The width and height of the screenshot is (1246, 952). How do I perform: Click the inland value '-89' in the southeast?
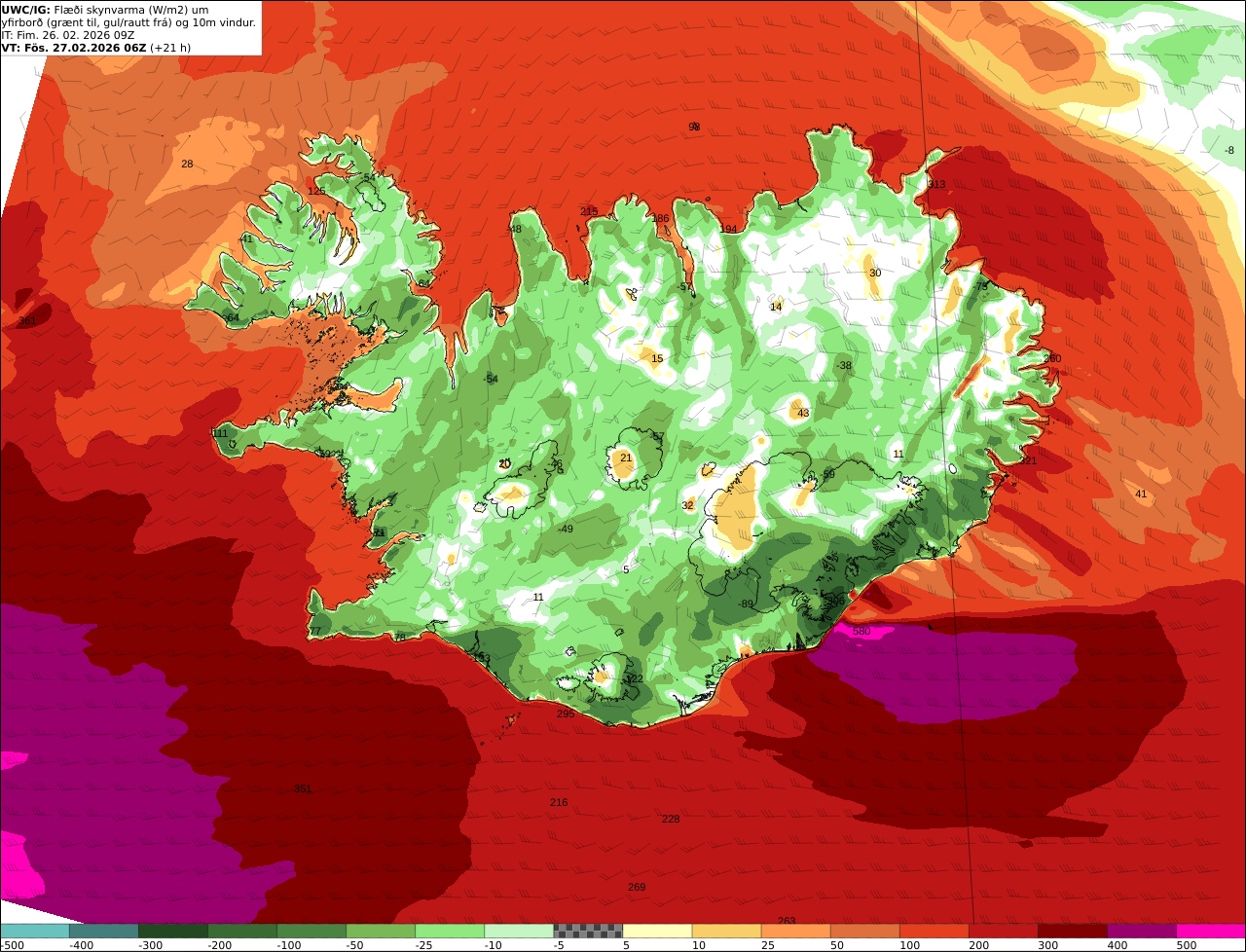(x=746, y=604)
